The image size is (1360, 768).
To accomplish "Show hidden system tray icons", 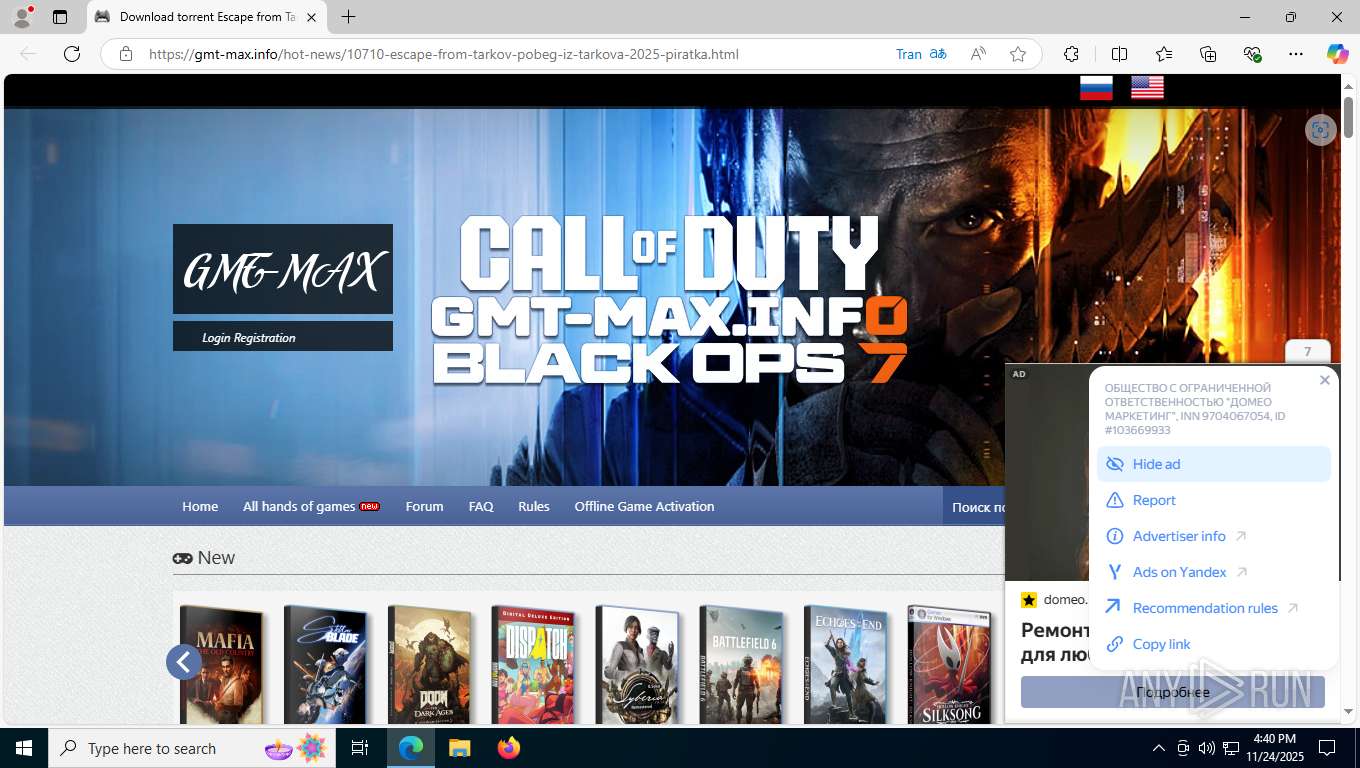I will (x=1159, y=748).
